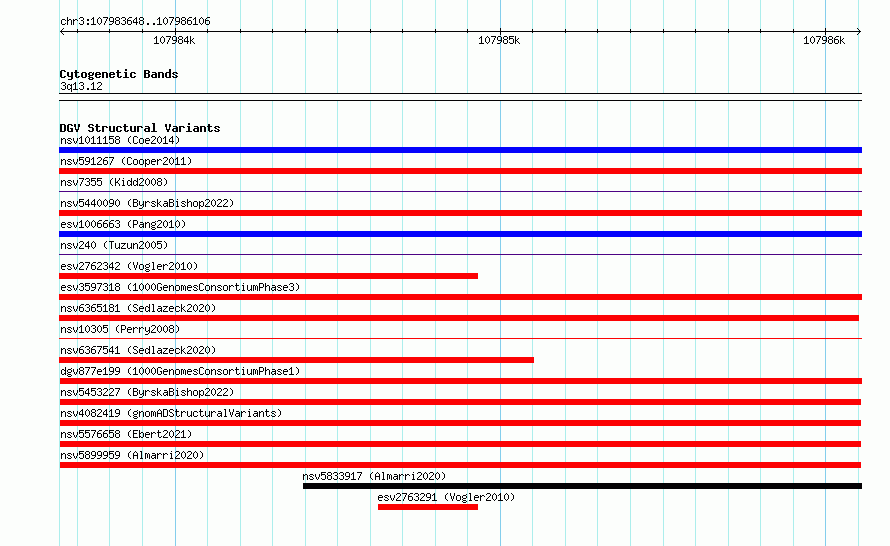Click the 107985k ruler tick label
890x546 pixels.
499,40
